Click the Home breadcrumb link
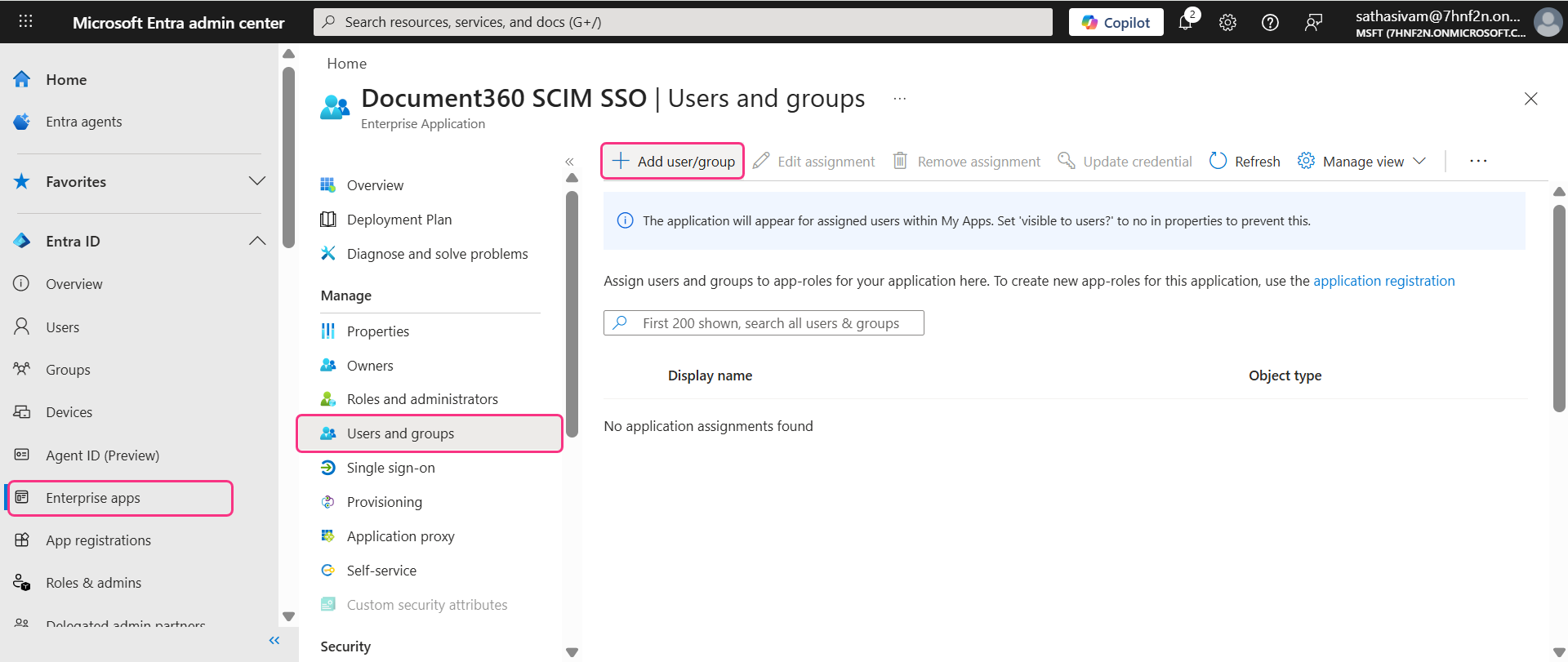Image resolution: width=1568 pixels, height=662 pixels. (346, 64)
